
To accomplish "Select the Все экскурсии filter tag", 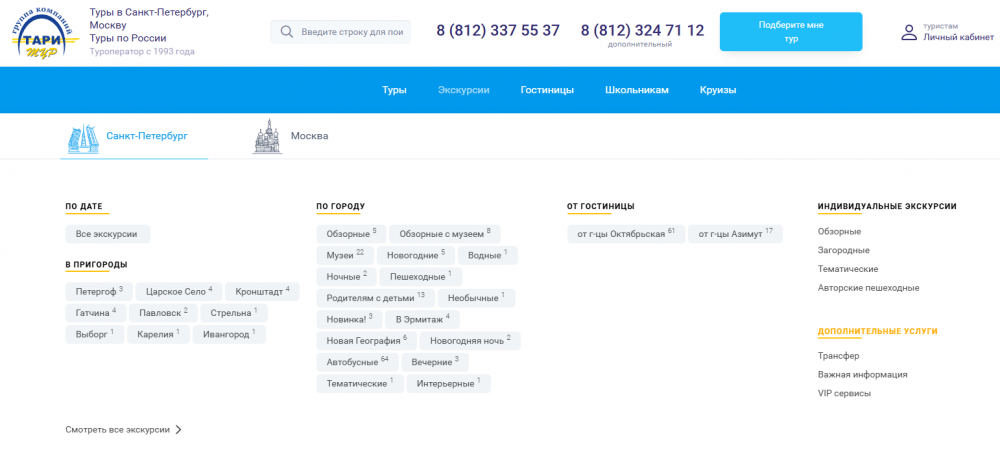I will 107,234.
